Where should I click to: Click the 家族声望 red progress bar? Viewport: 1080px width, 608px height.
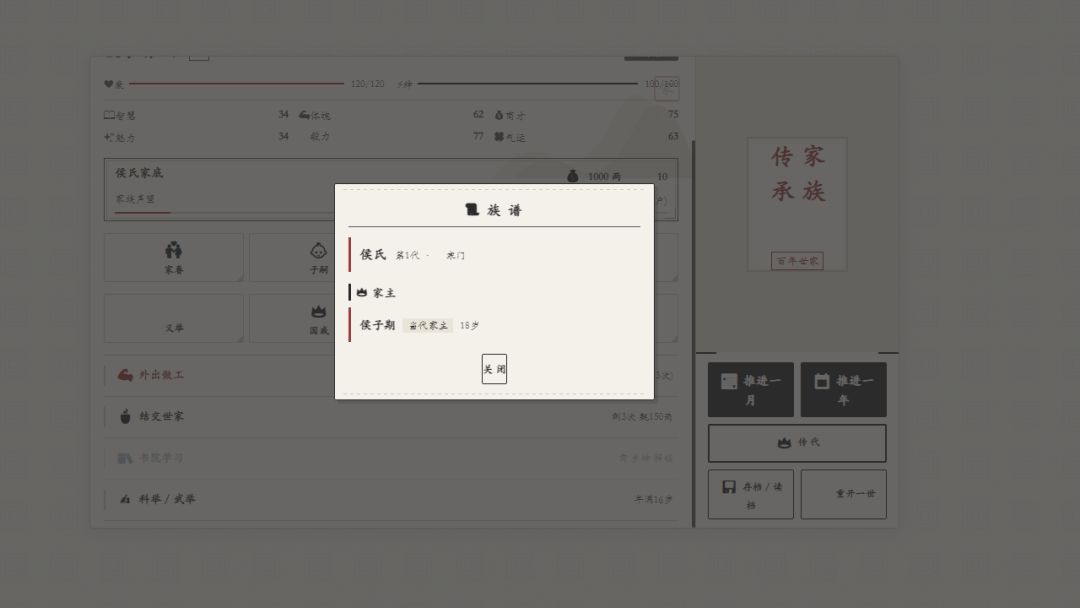(142, 213)
